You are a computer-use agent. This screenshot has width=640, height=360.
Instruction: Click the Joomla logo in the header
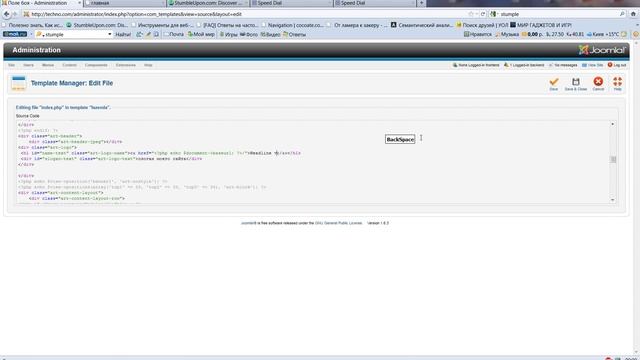[x=602, y=50]
